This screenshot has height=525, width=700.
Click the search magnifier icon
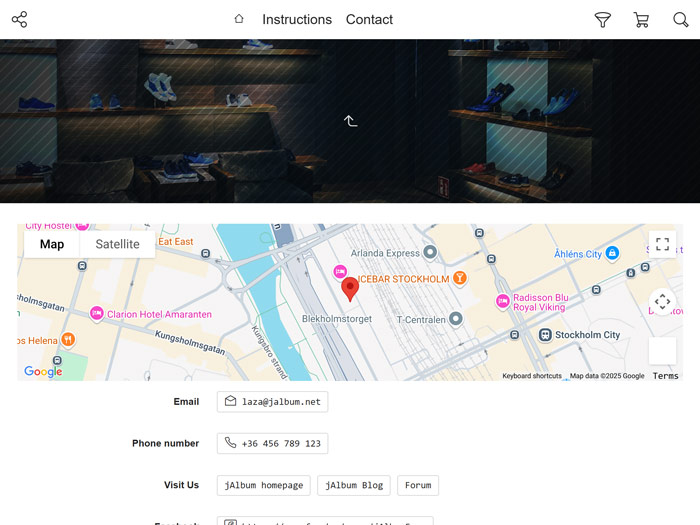[681, 19]
